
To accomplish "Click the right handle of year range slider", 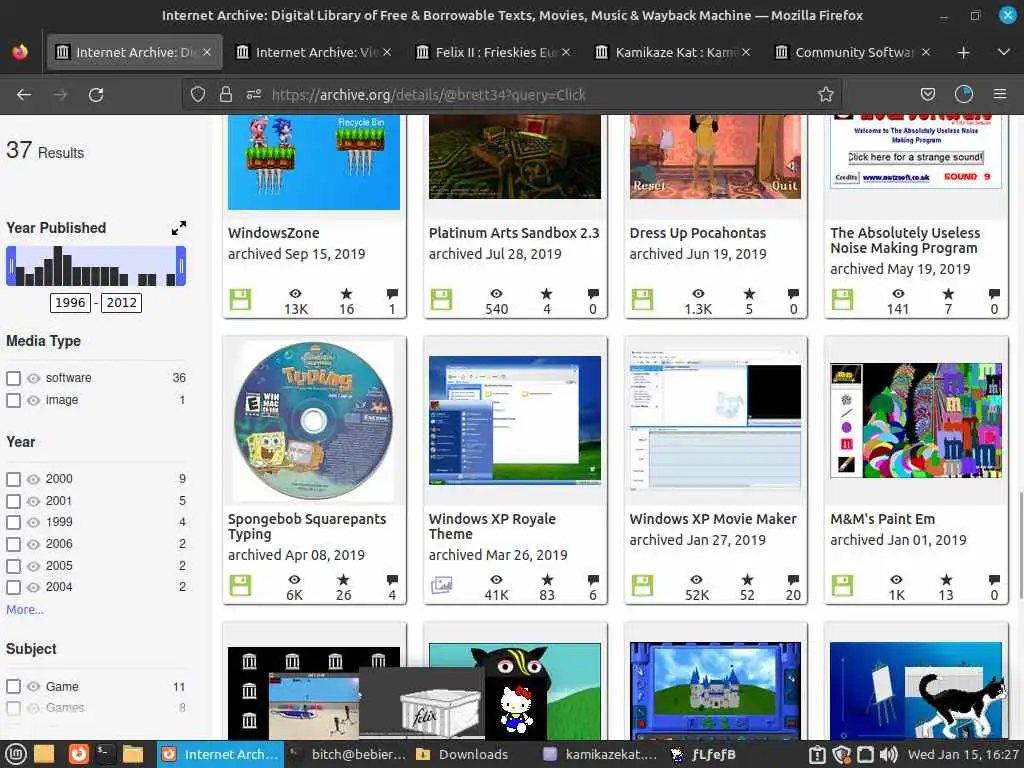I will [x=181, y=266].
